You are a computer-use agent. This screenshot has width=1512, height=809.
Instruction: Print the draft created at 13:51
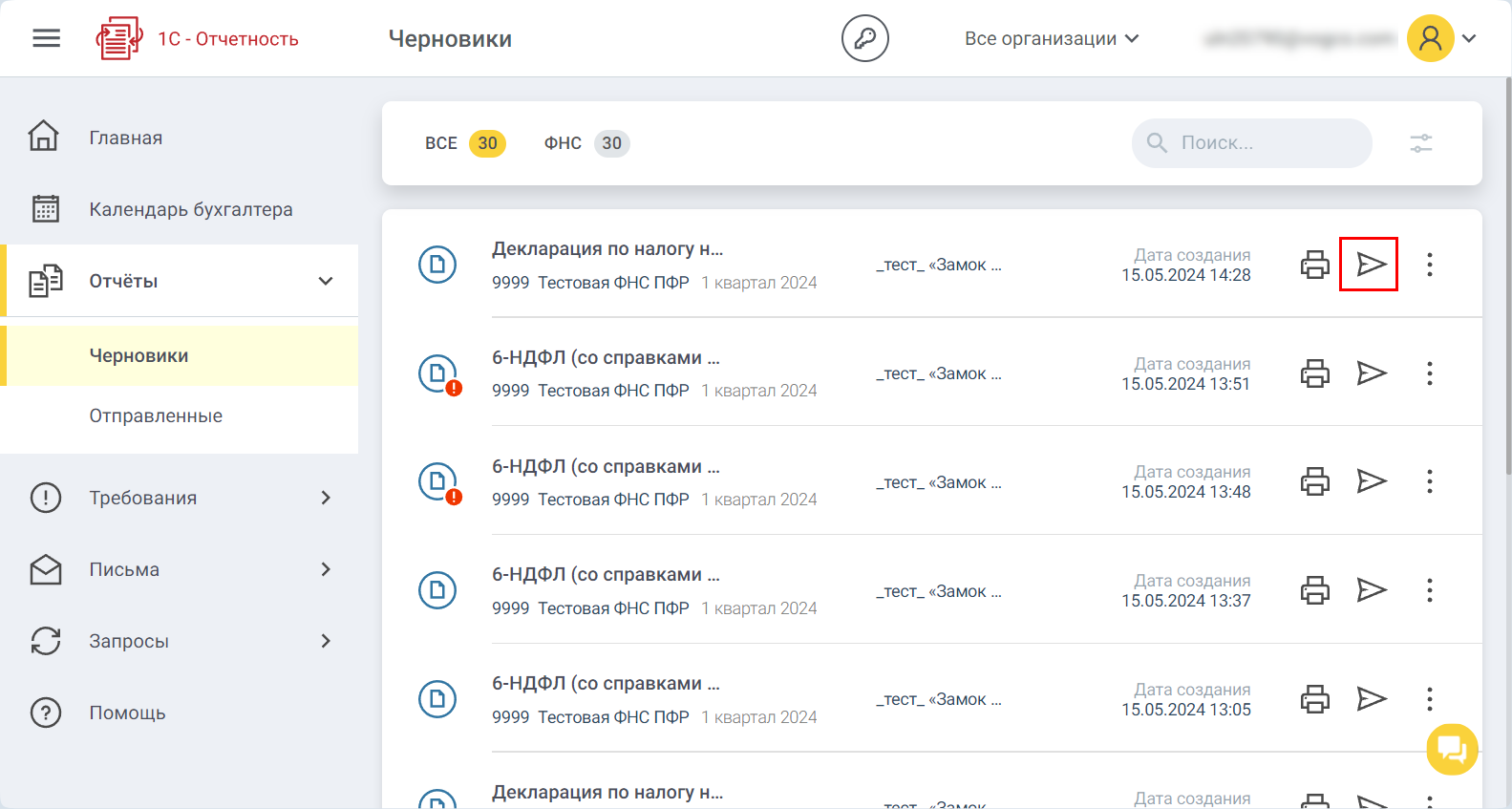[x=1314, y=373]
